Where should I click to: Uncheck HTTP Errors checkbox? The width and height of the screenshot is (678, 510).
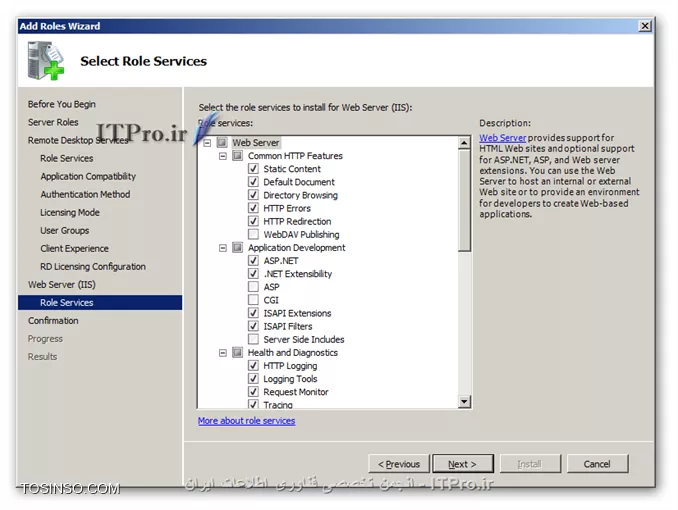click(x=253, y=208)
